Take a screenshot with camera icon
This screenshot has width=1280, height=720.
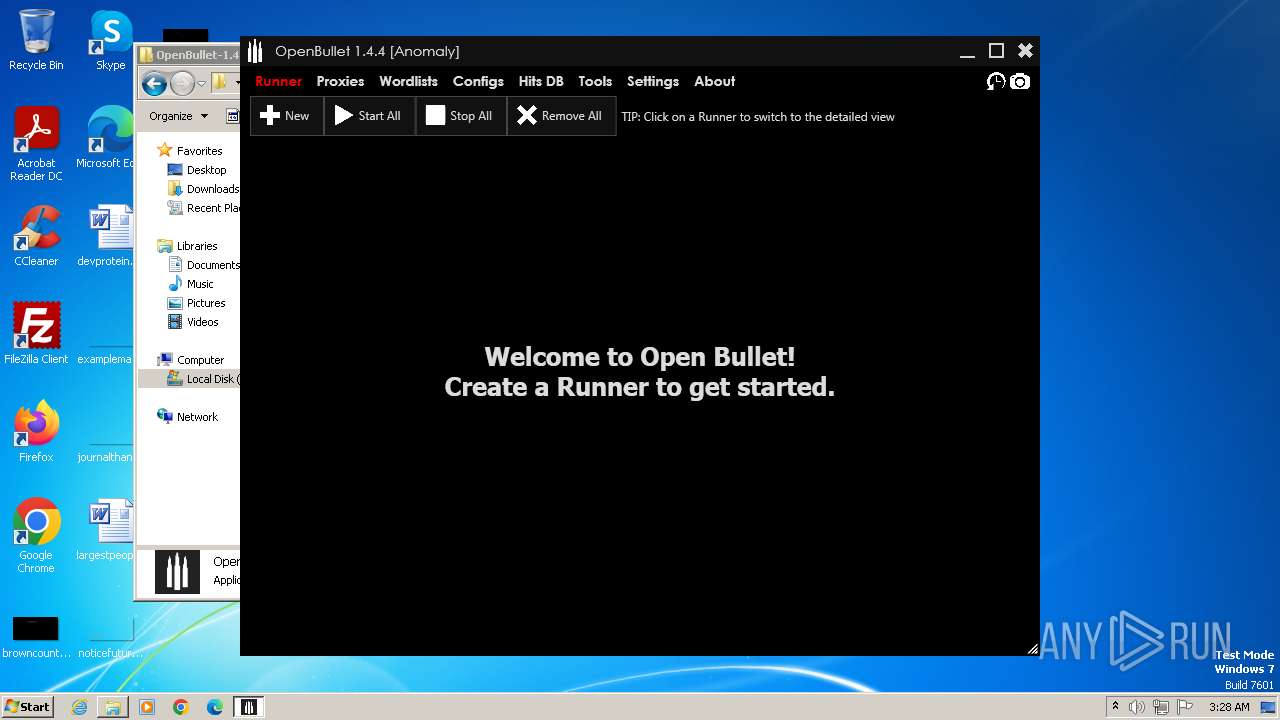pyautogui.click(x=1019, y=82)
